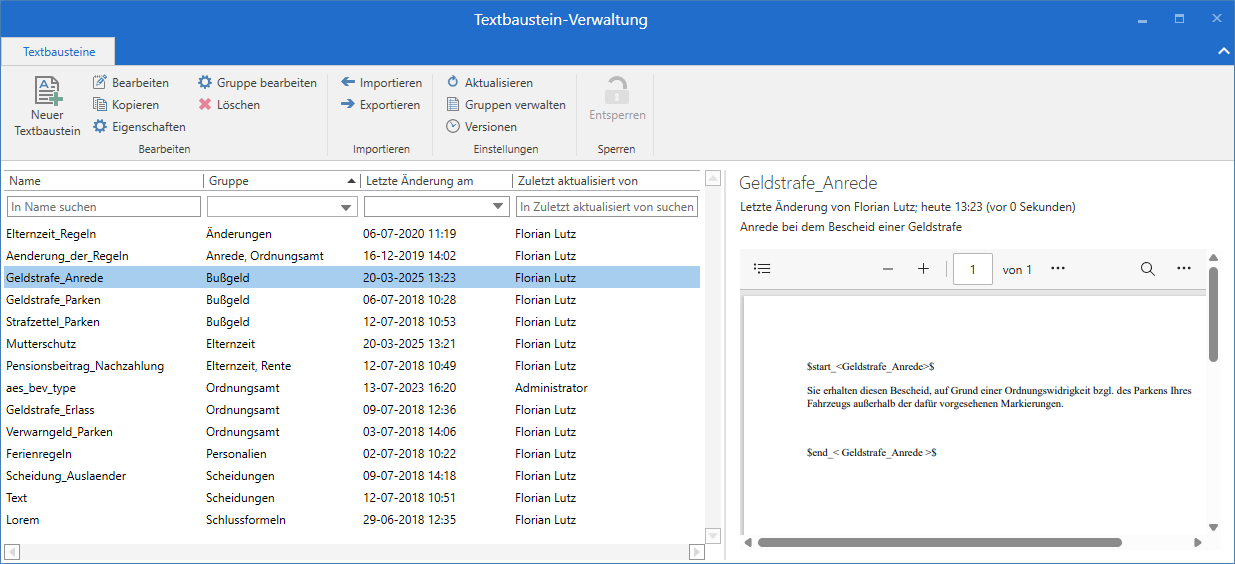This screenshot has height=564, width=1235.
Task: Refresh the list with Aktualisieren
Action: (498, 83)
